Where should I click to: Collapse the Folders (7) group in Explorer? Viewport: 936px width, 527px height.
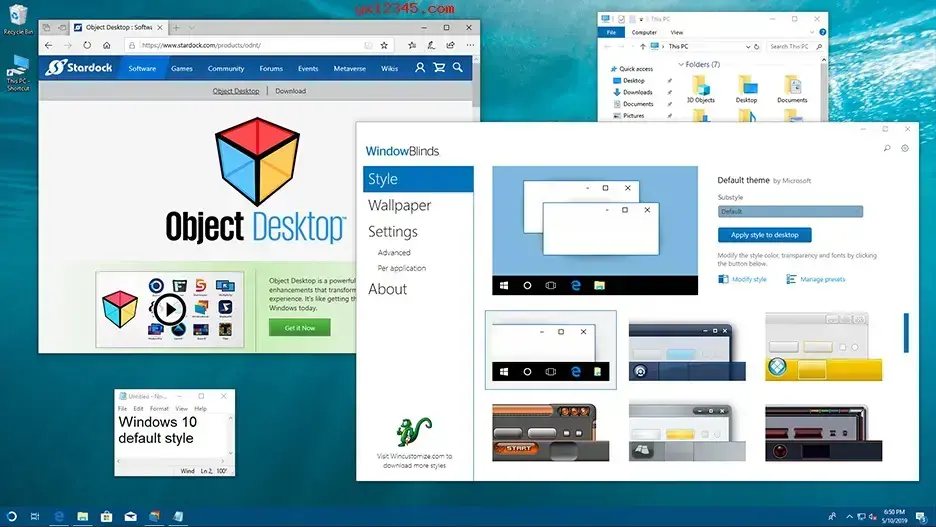681,64
